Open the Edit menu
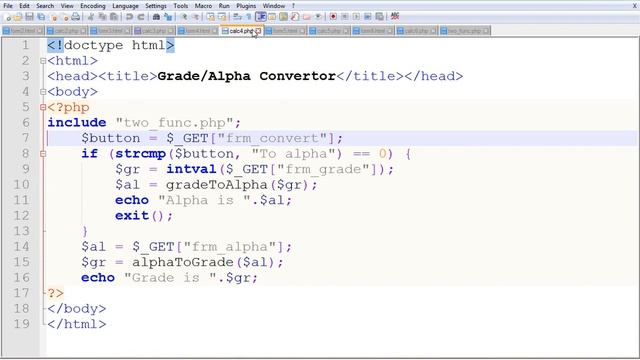 click(x=24, y=6)
